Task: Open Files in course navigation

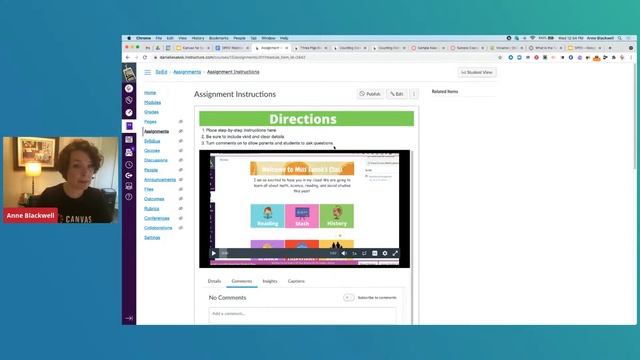Action: (x=149, y=189)
